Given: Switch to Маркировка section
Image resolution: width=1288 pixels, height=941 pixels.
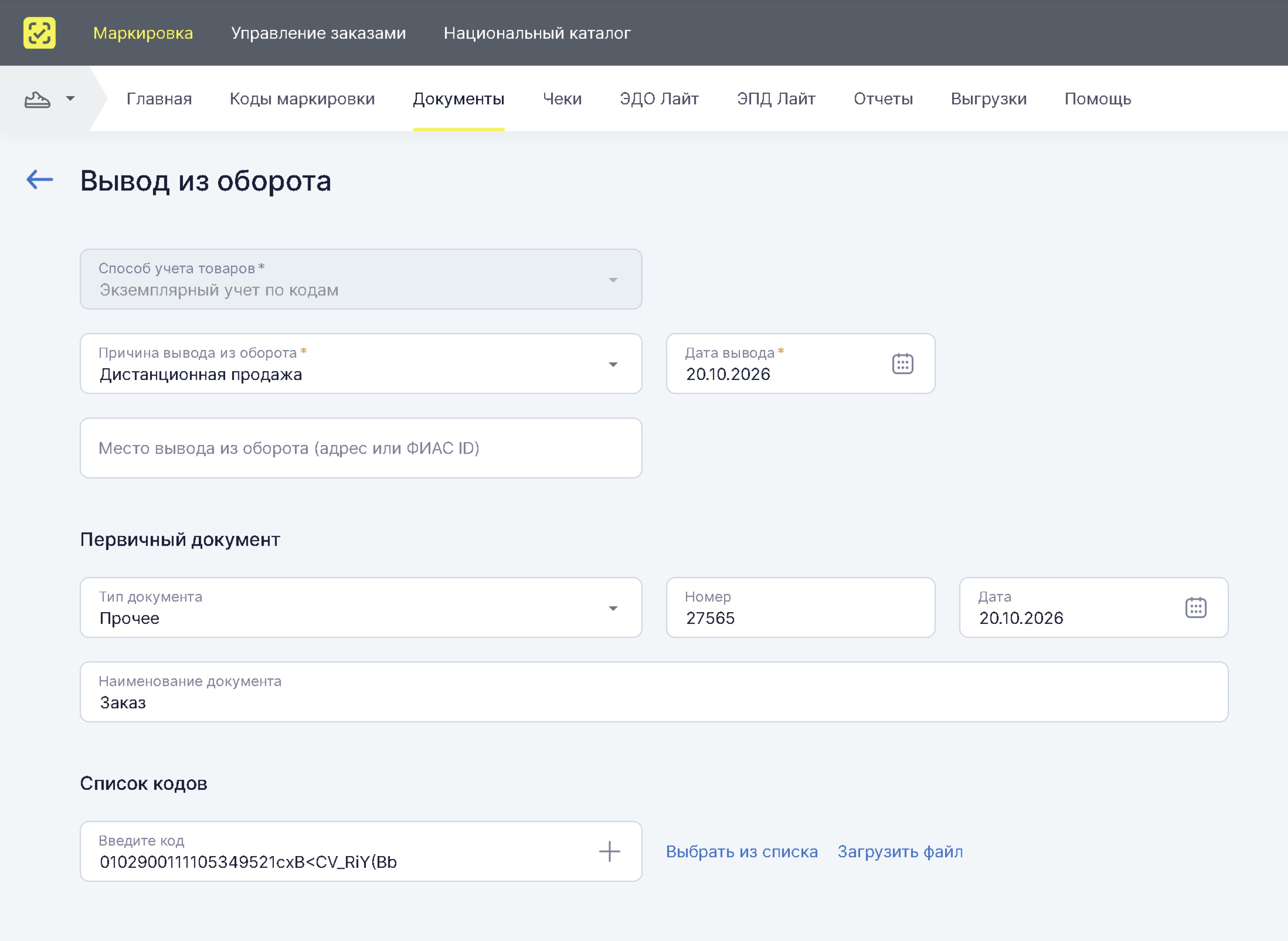Looking at the screenshot, I should point(143,33).
